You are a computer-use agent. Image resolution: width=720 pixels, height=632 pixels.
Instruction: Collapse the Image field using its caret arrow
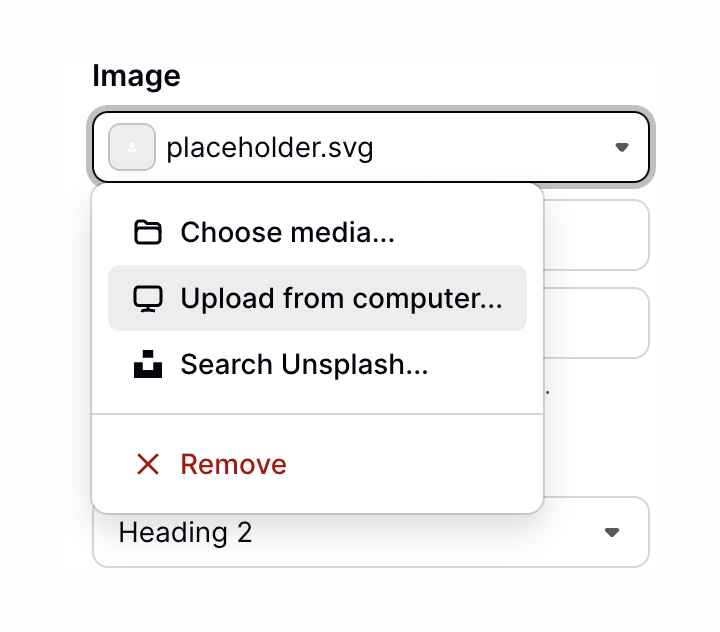click(621, 148)
